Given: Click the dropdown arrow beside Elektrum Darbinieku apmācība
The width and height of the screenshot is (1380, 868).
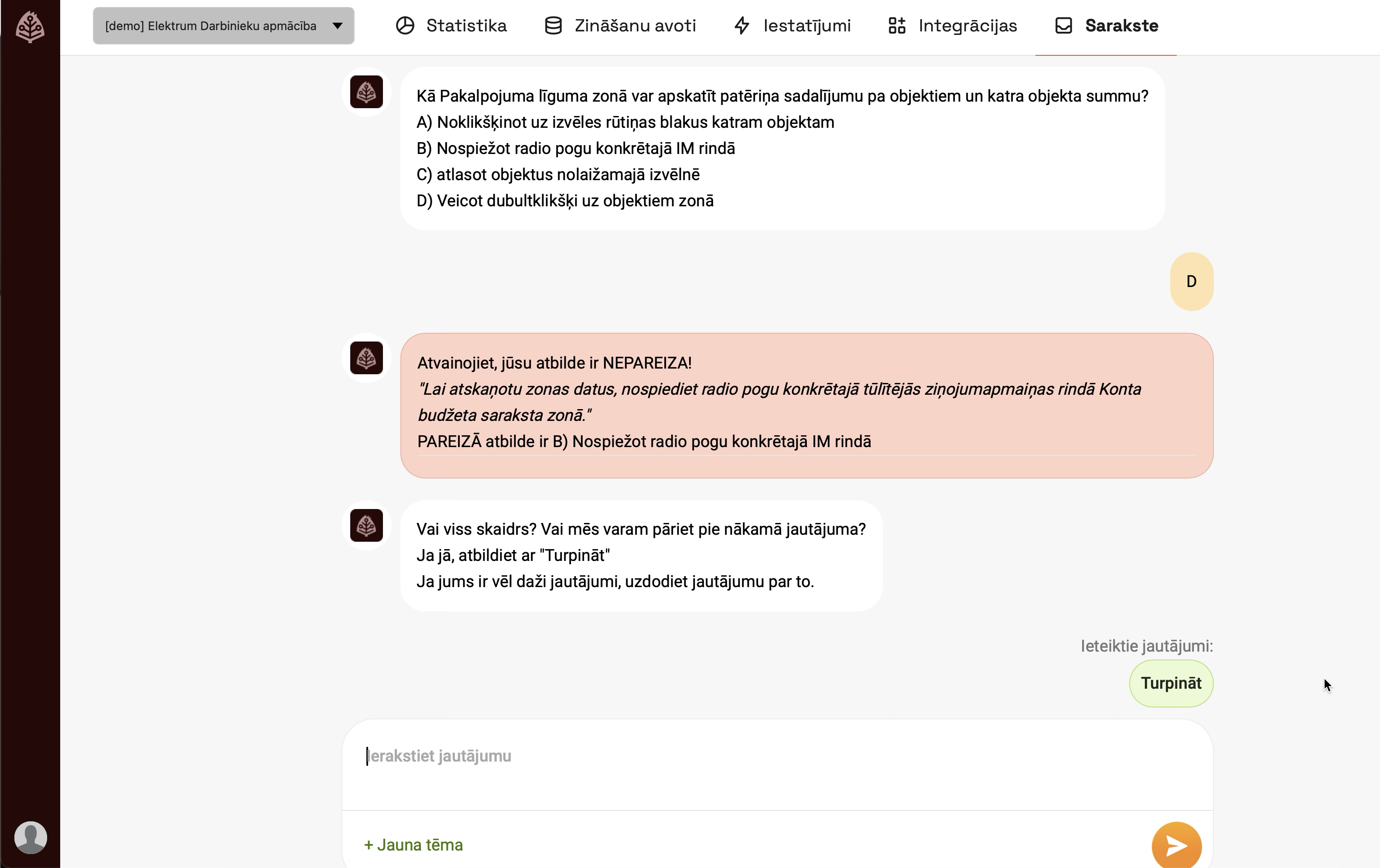Looking at the screenshot, I should 338,26.
